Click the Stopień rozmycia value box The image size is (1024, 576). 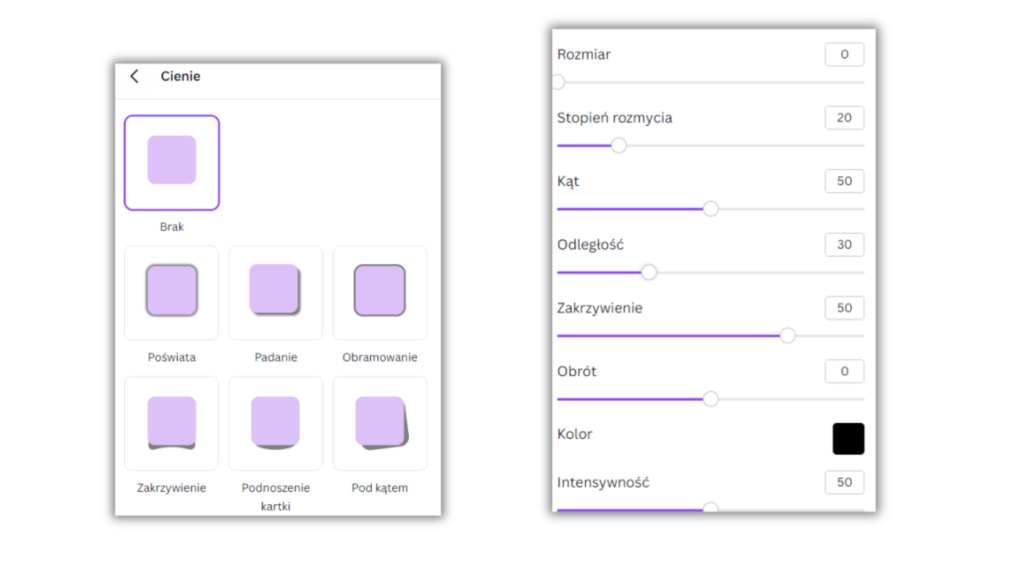click(844, 118)
